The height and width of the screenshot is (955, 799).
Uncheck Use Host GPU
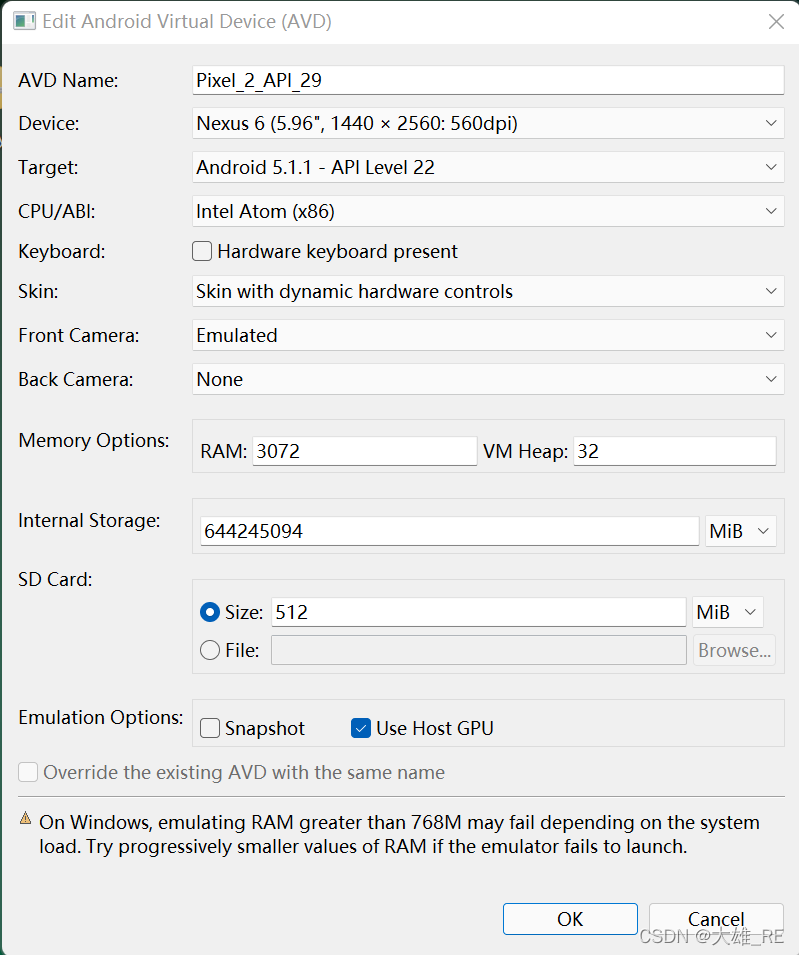[x=362, y=729]
